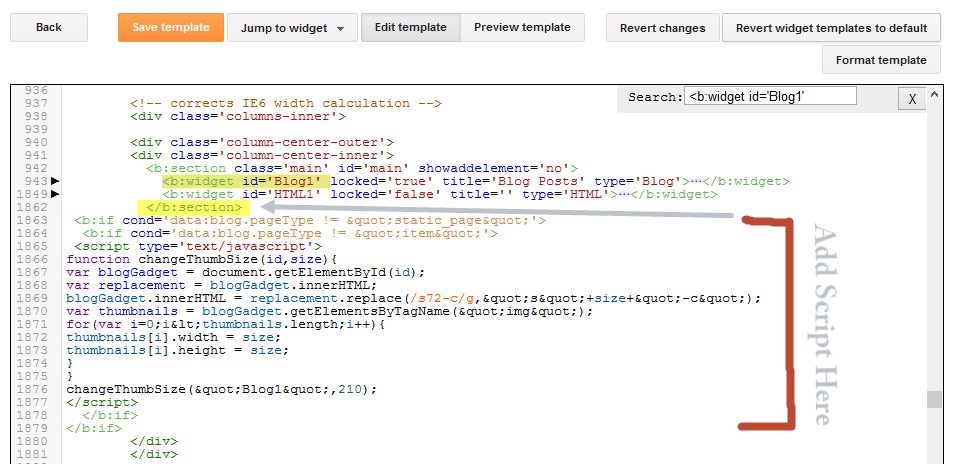Viewport: 956px width, 464px height.
Task: Click the folded ellipsis in HTML1 widget line
Action: pyautogui.click(x=622, y=195)
